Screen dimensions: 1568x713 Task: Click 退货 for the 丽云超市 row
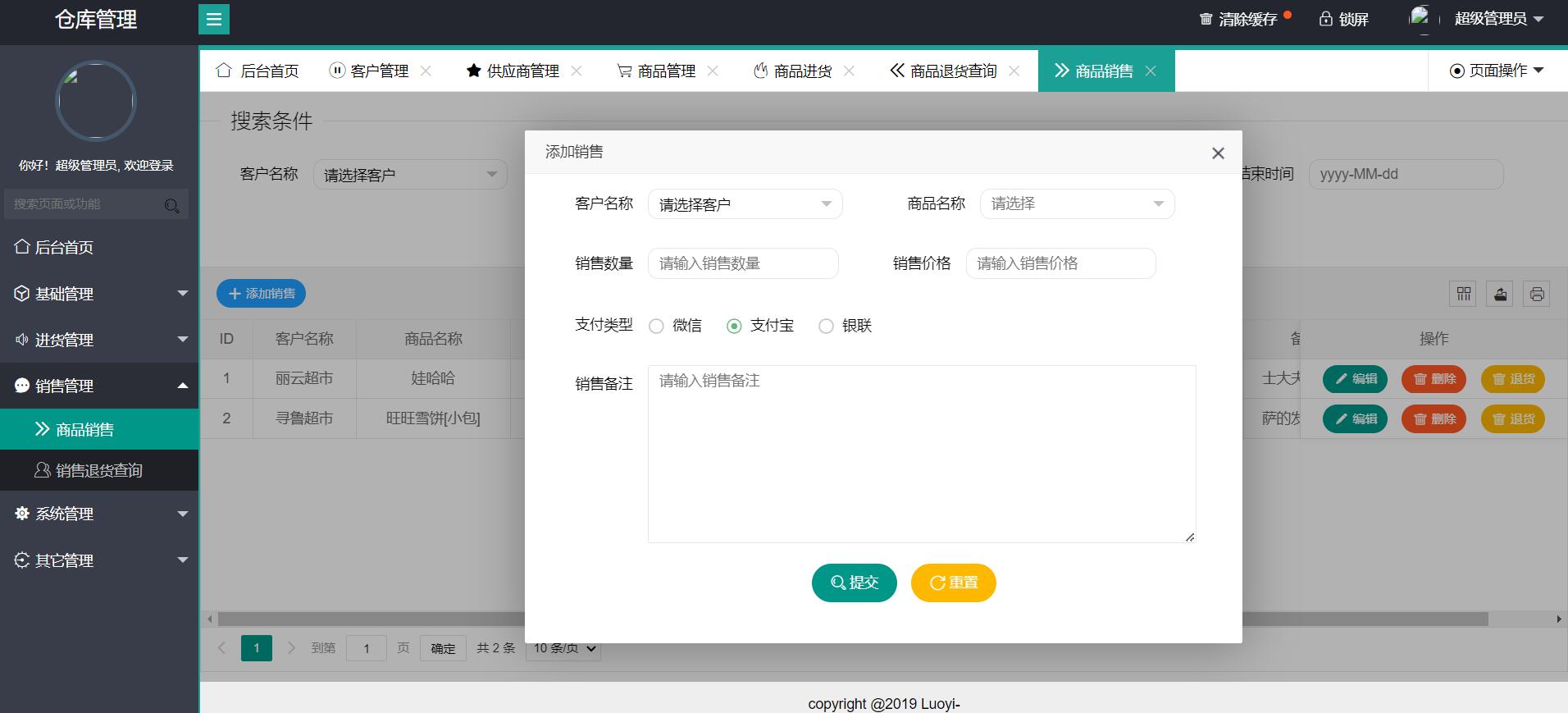tap(1512, 378)
